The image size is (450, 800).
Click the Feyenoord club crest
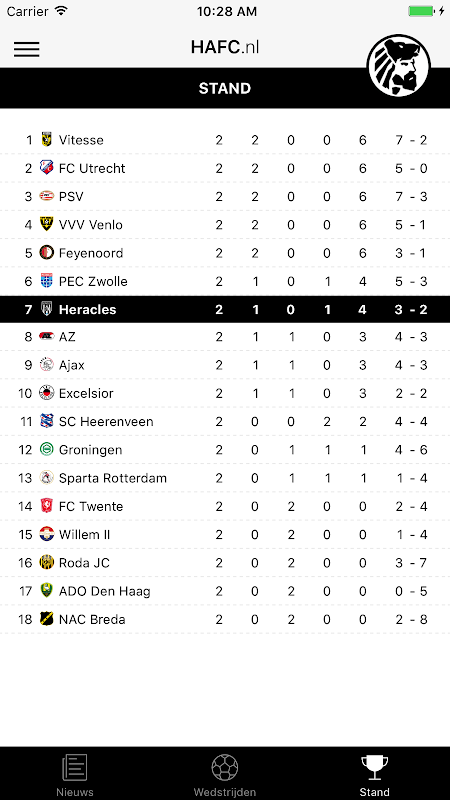pos(46,253)
